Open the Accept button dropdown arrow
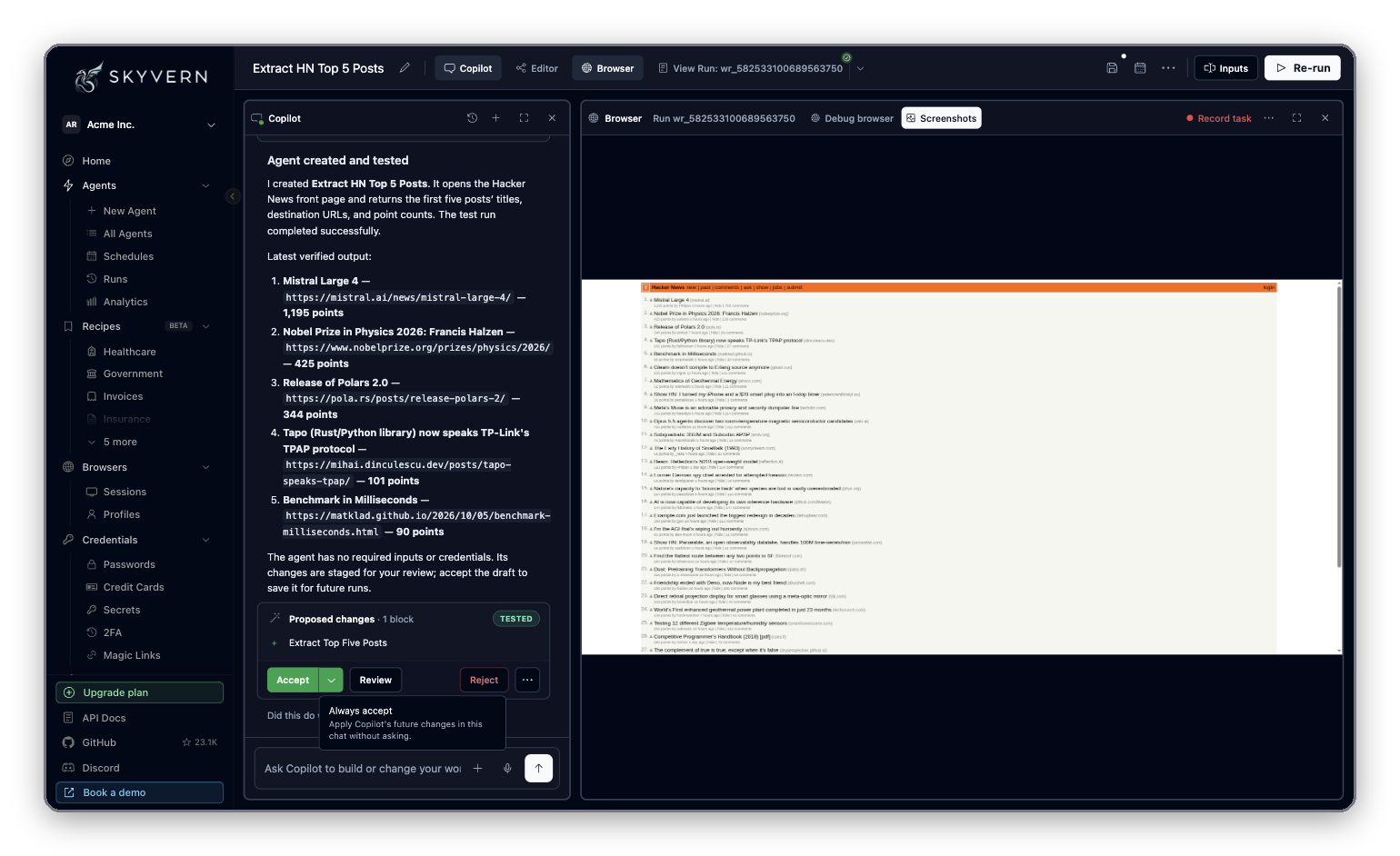Viewport: 1400px width, 856px height. (x=331, y=680)
